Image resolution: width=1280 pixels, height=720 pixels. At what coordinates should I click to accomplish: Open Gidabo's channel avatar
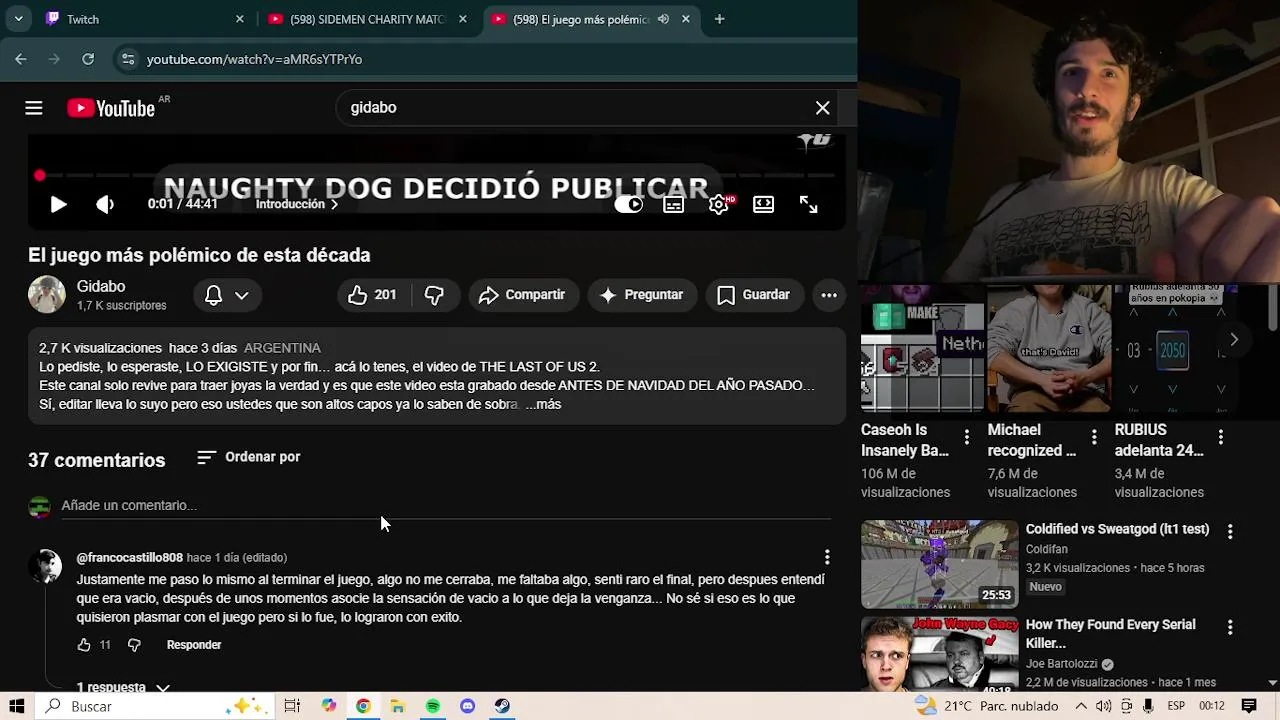pos(47,294)
